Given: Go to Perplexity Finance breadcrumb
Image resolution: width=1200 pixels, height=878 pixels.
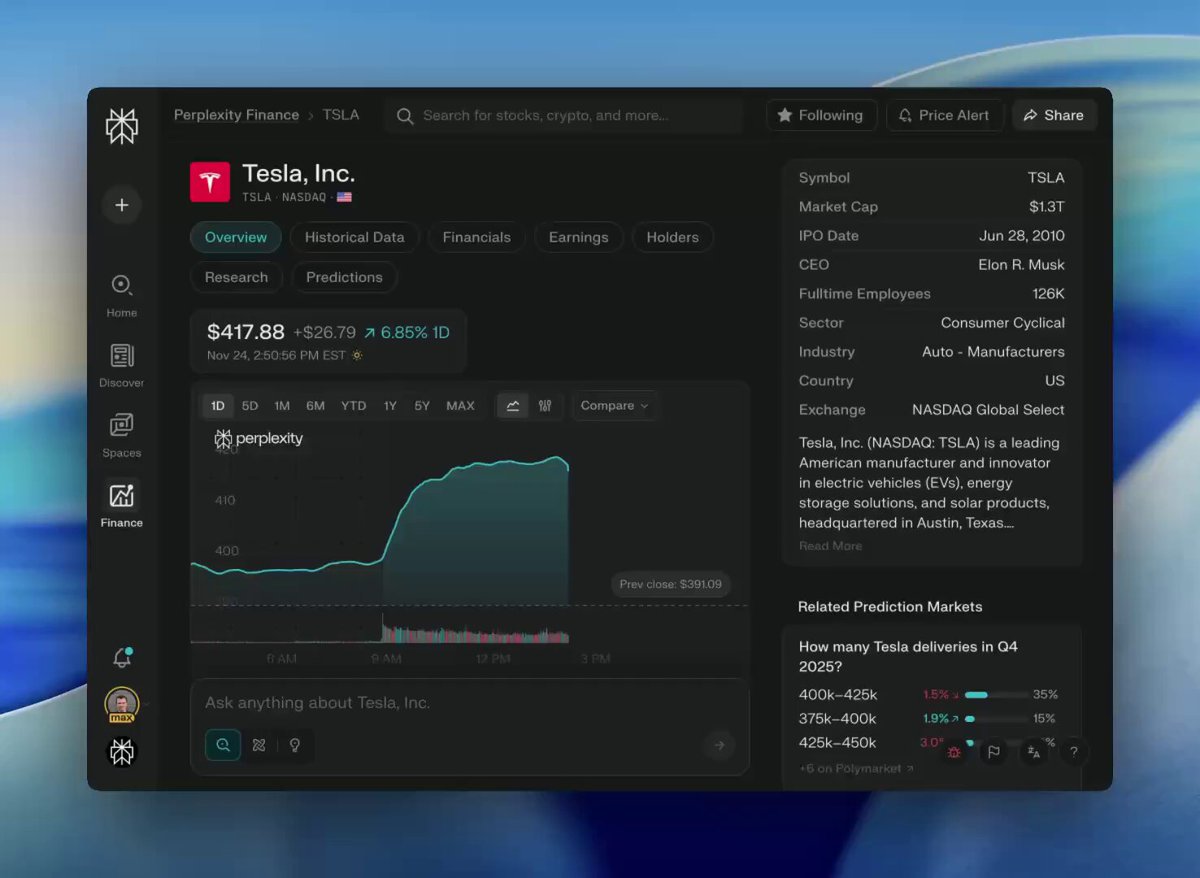Looking at the screenshot, I should click(236, 115).
